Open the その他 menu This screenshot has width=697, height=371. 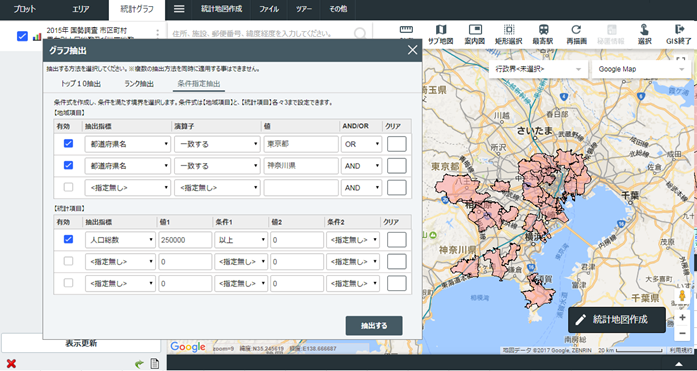338,9
